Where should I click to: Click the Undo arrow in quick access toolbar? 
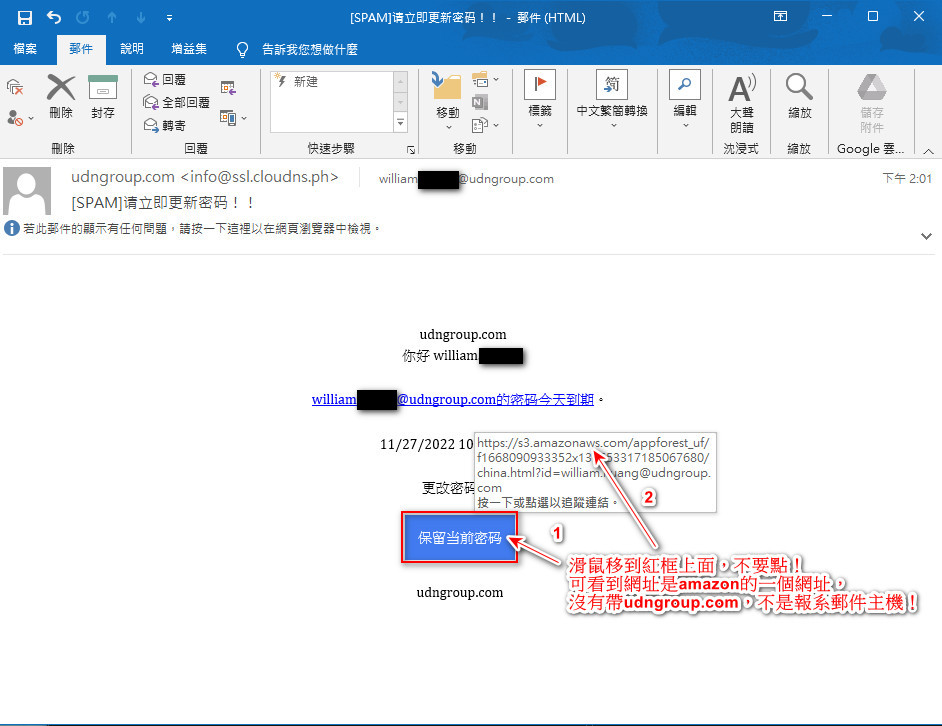coord(54,17)
